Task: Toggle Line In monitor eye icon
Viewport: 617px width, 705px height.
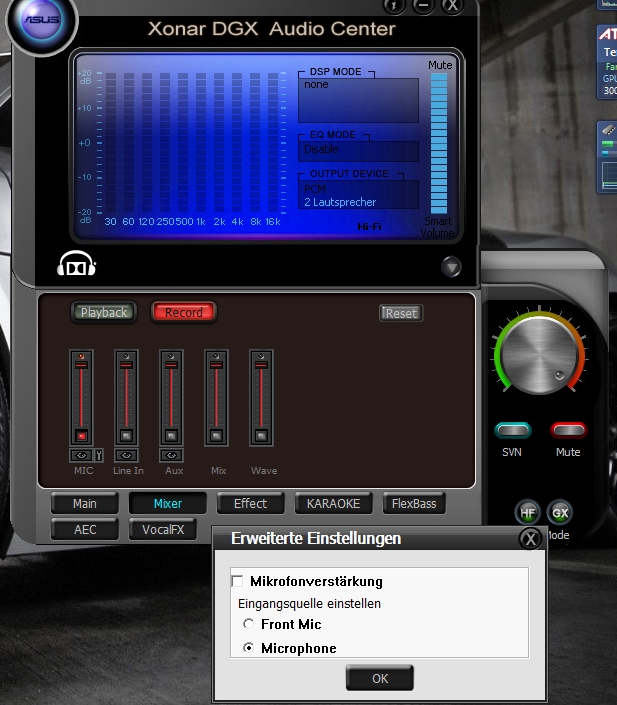Action: pos(126,455)
